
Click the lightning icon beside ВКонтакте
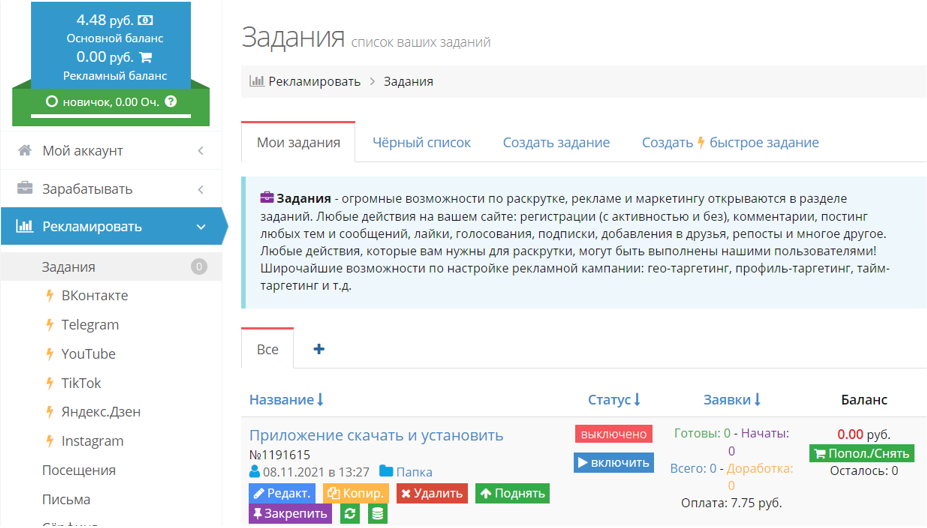[x=50, y=296]
